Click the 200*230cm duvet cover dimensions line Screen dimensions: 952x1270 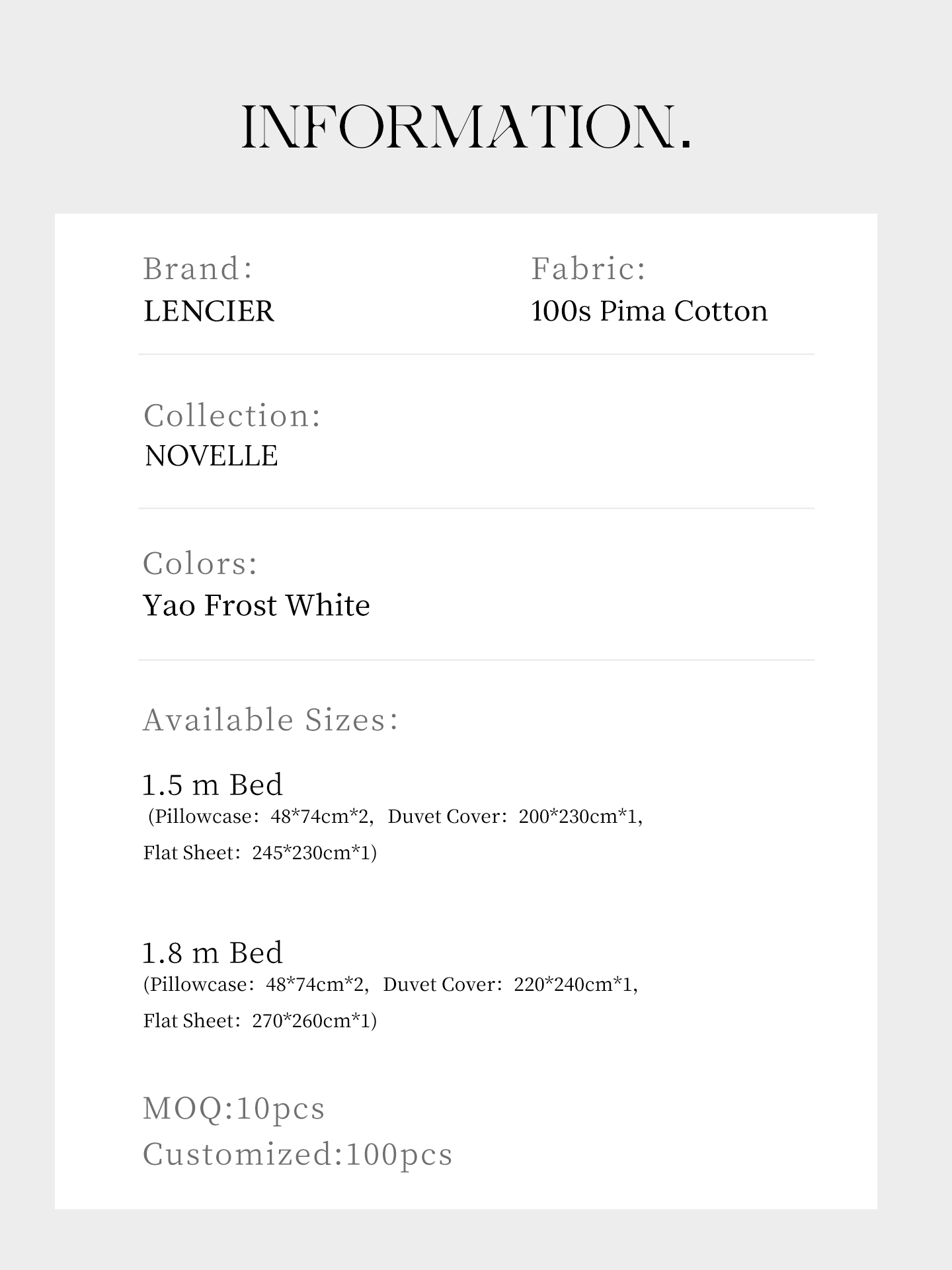coord(395,817)
